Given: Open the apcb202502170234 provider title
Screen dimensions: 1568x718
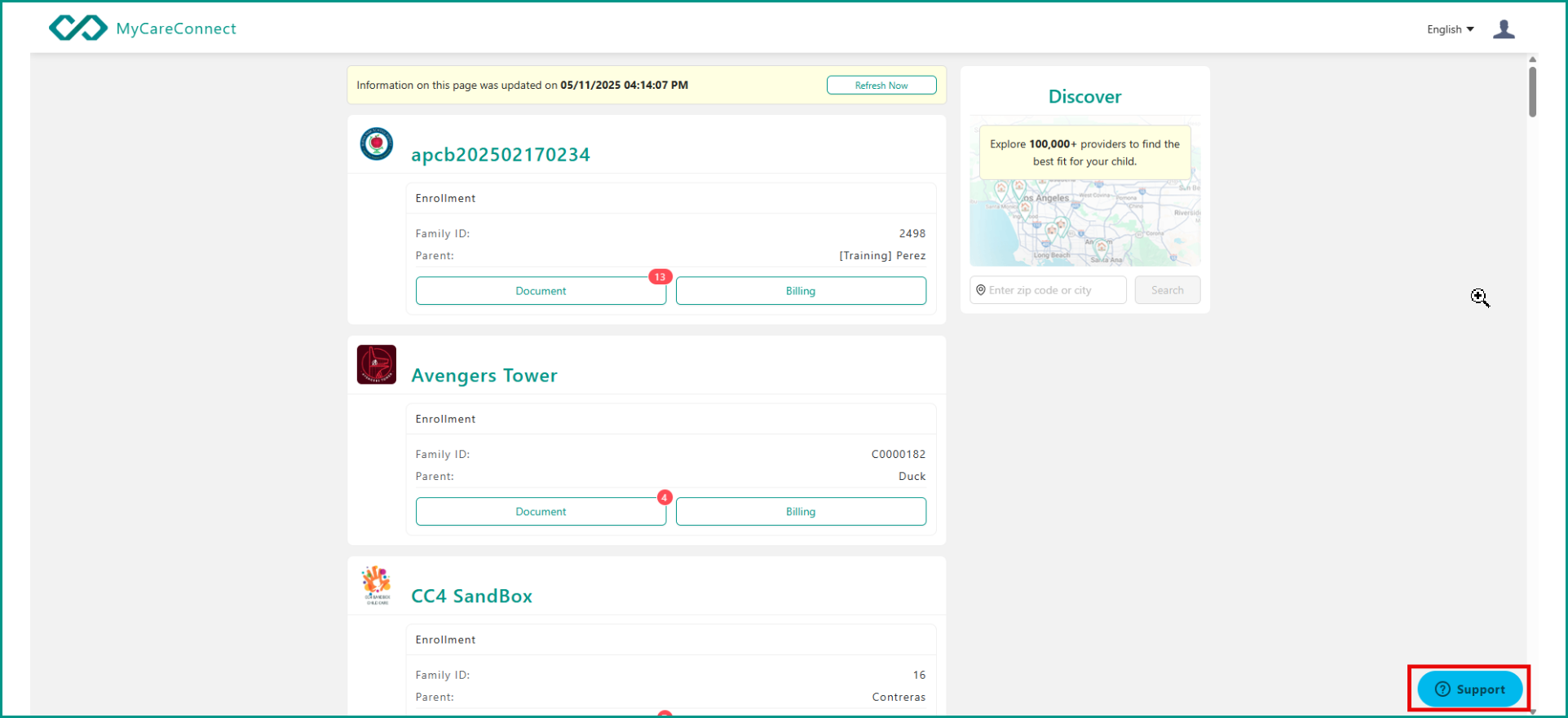Looking at the screenshot, I should [x=500, y=154].
